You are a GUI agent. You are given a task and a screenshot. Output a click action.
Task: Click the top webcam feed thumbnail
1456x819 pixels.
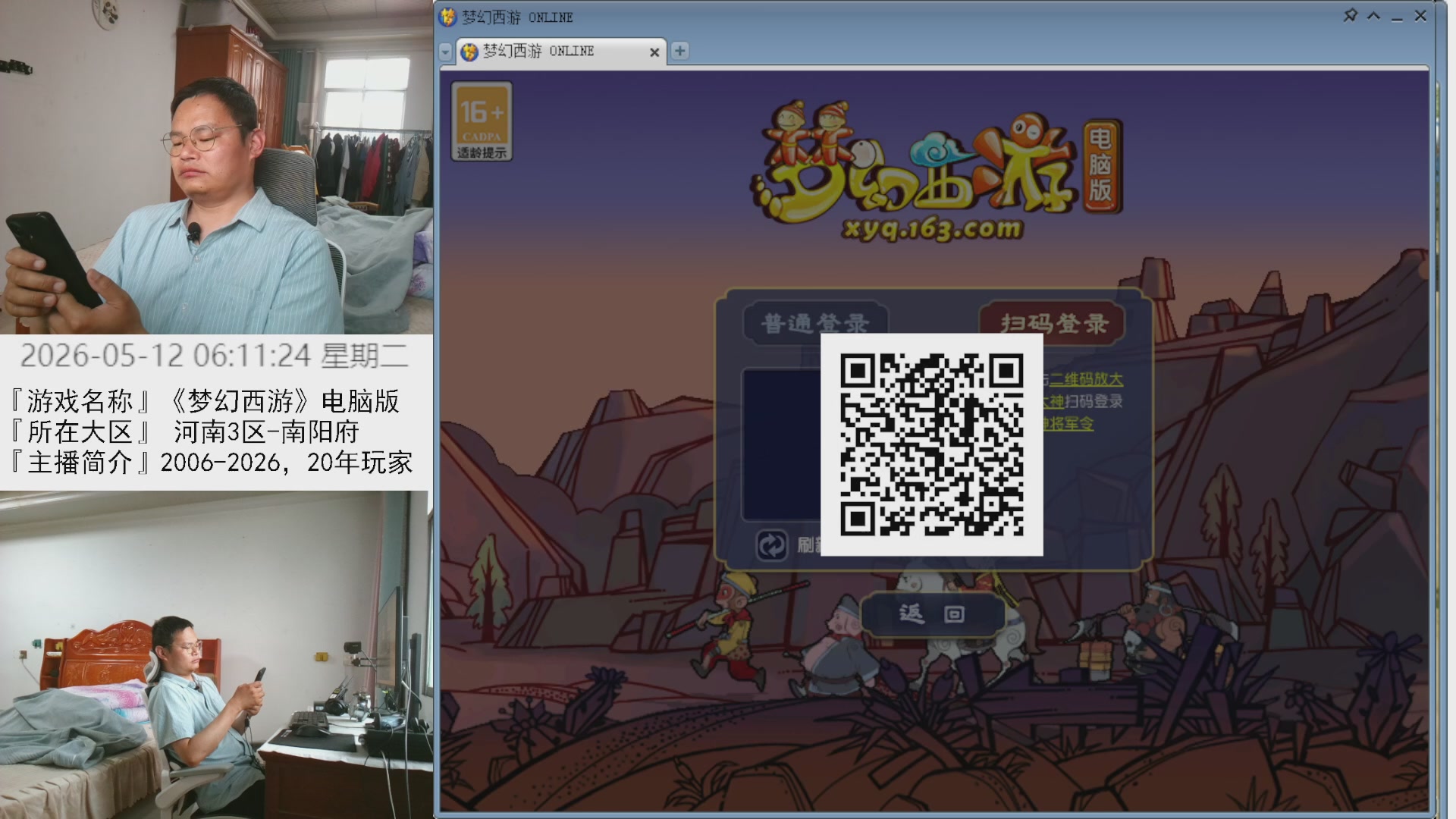pyautogui.click(x=216, y=167)
